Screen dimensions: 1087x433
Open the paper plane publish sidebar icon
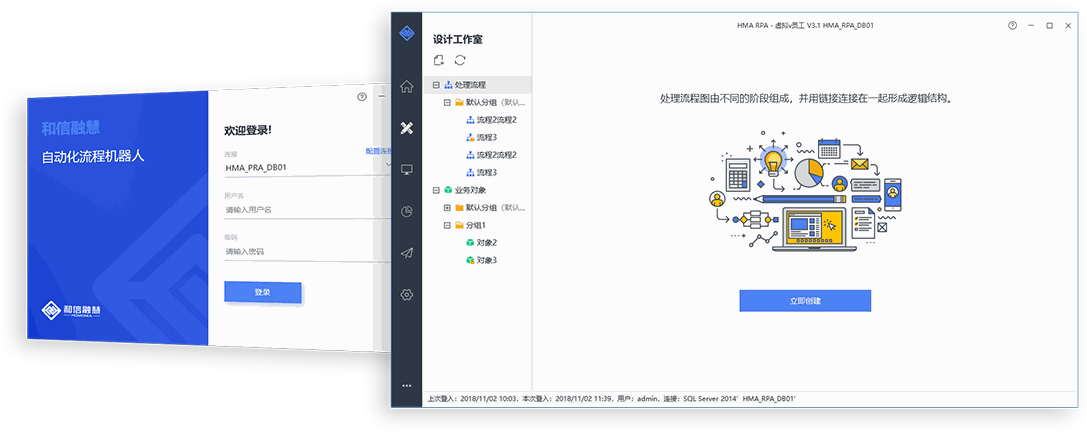(407, 253)
